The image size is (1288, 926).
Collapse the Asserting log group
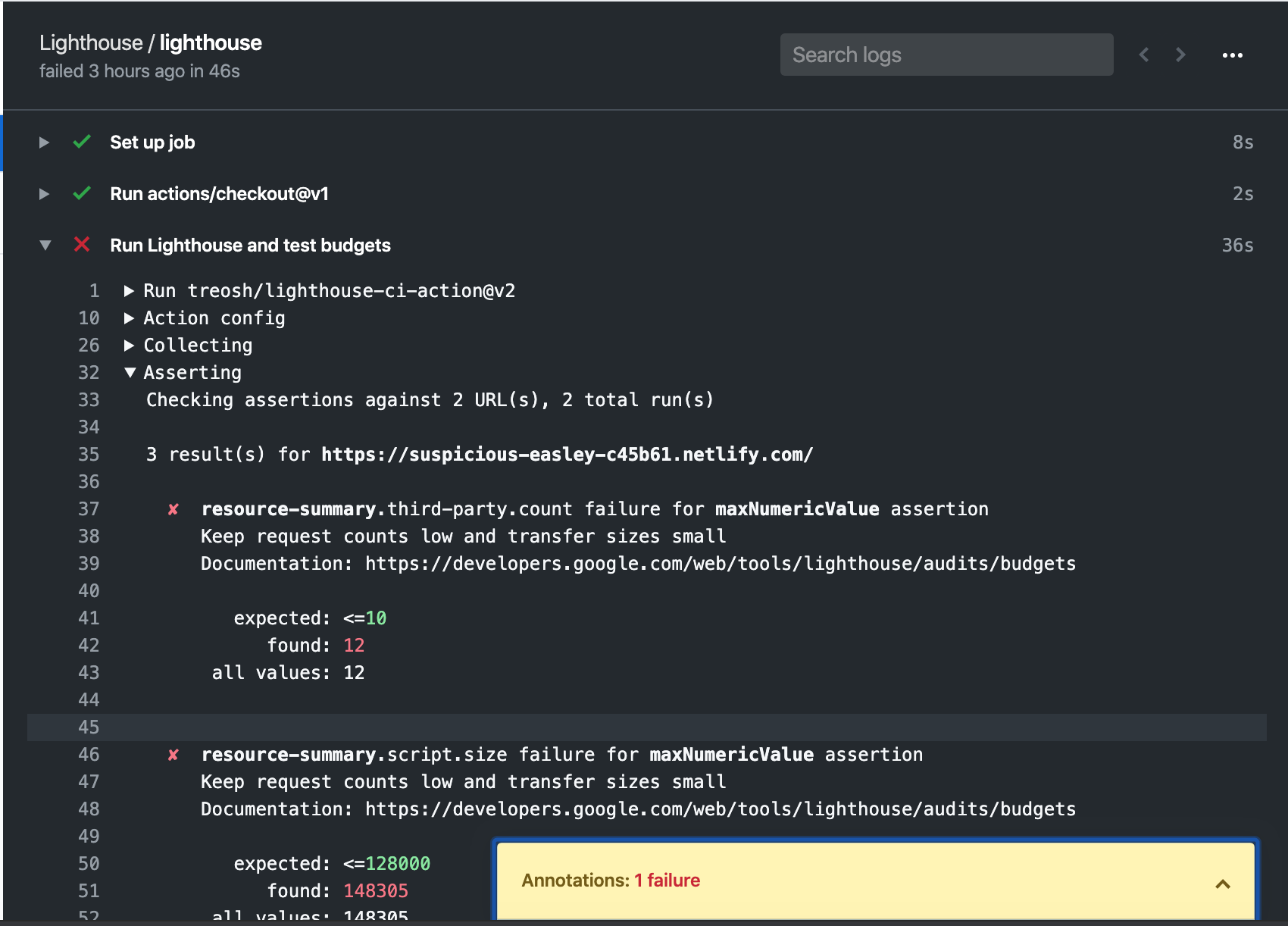pyautogui.click(x=130, y=373)
